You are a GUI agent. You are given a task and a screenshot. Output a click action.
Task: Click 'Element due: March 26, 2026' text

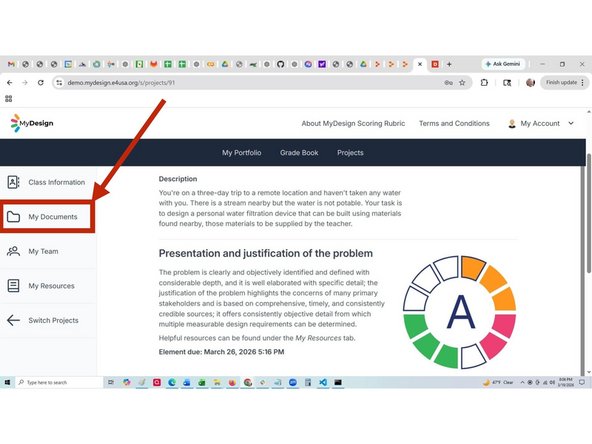click(221, 352)
